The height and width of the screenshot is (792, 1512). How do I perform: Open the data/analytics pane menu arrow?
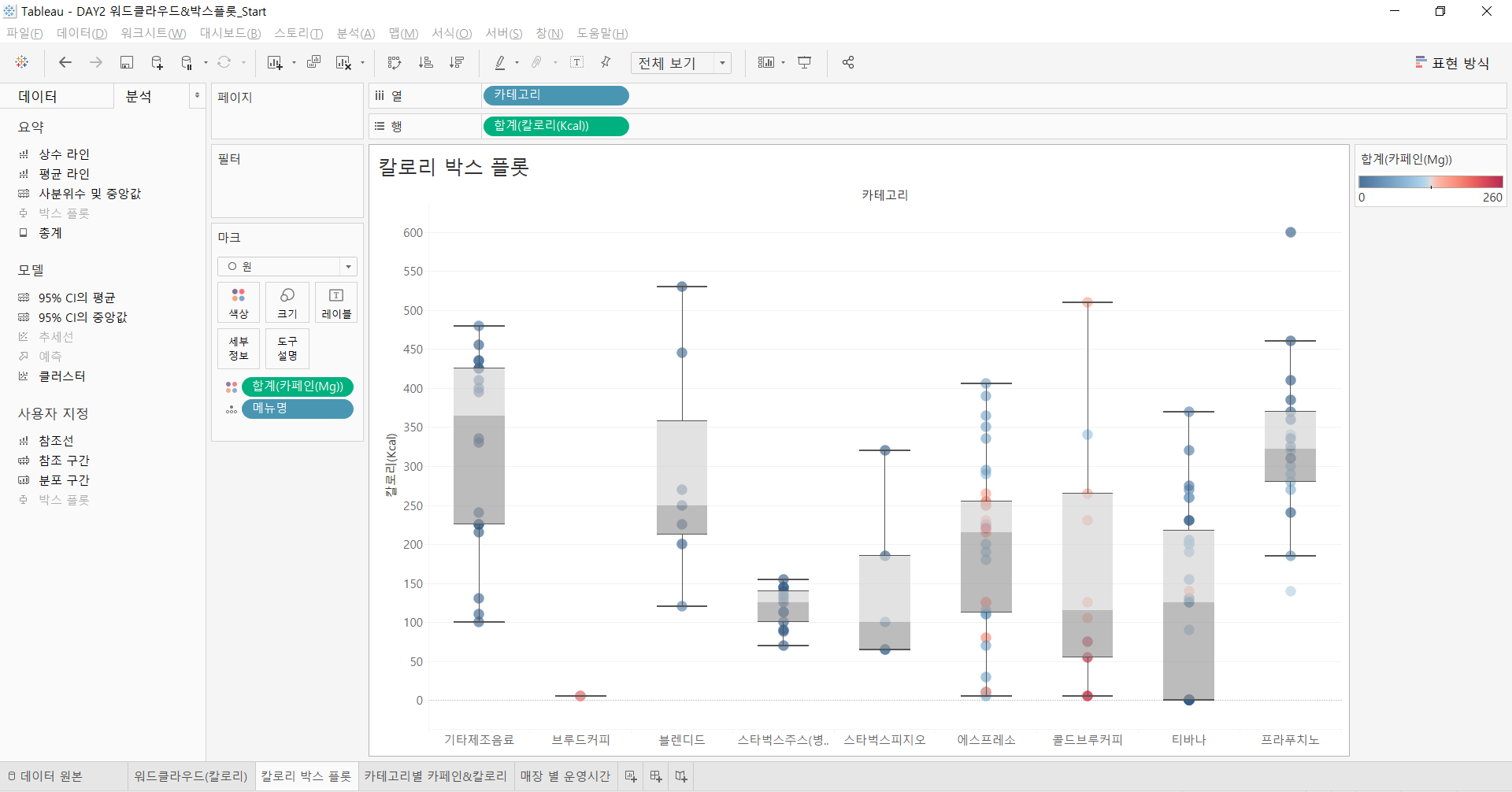click(x=197, y=95)
